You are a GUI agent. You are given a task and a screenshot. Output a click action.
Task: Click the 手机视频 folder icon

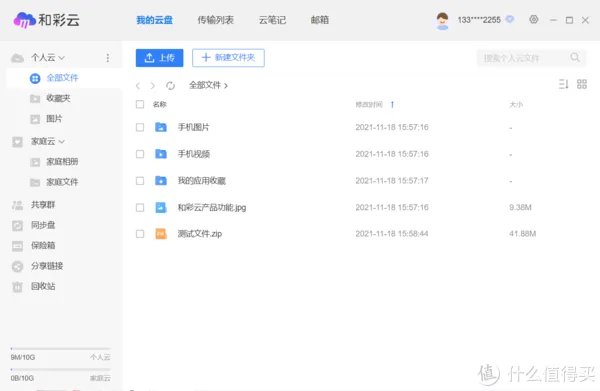pyautogui.click(x=161, y=154)
